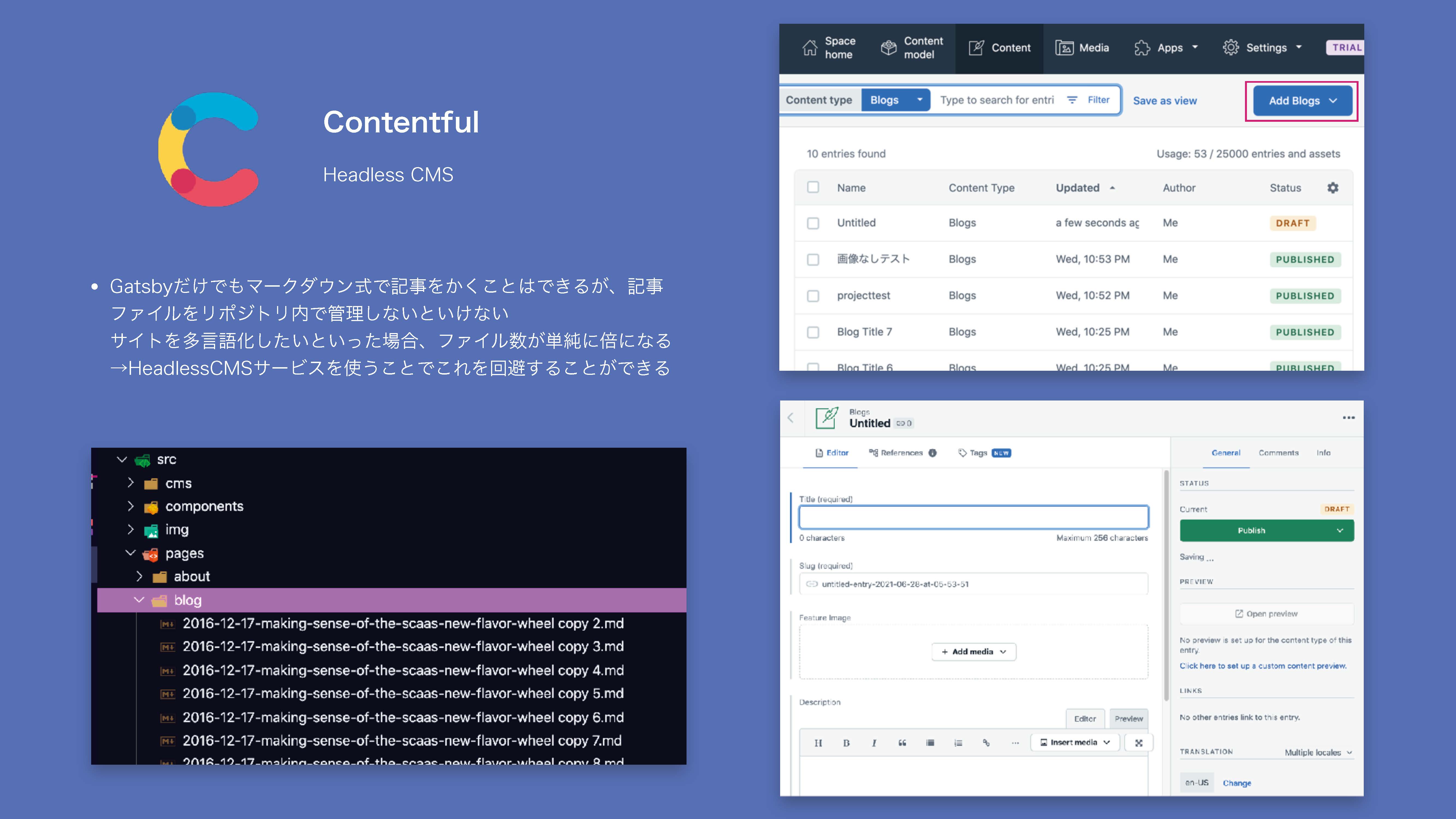Image resolution: width=1456 pixels, height=819 pixels.
Task: Select the header select-all checkbox
Action: point(813,187)
